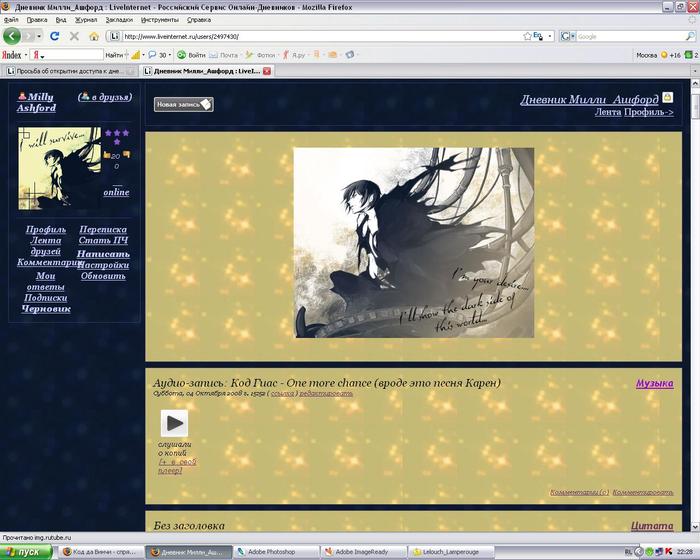700x560 pixels.
Task: Open the Правка menu
Action: 37,20
